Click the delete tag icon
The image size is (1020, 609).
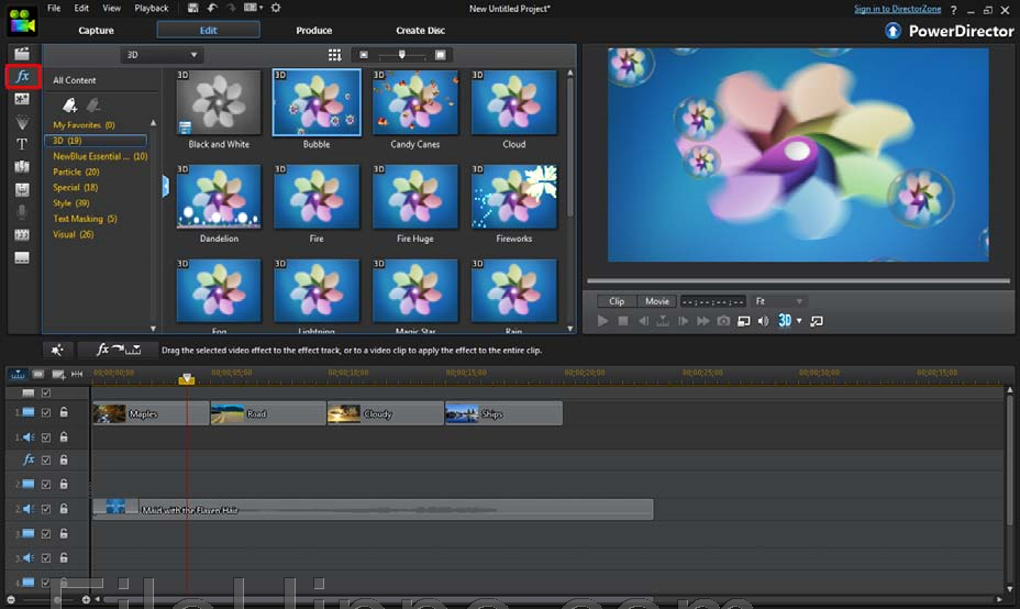pyautogui.click(x=94, y=104)
